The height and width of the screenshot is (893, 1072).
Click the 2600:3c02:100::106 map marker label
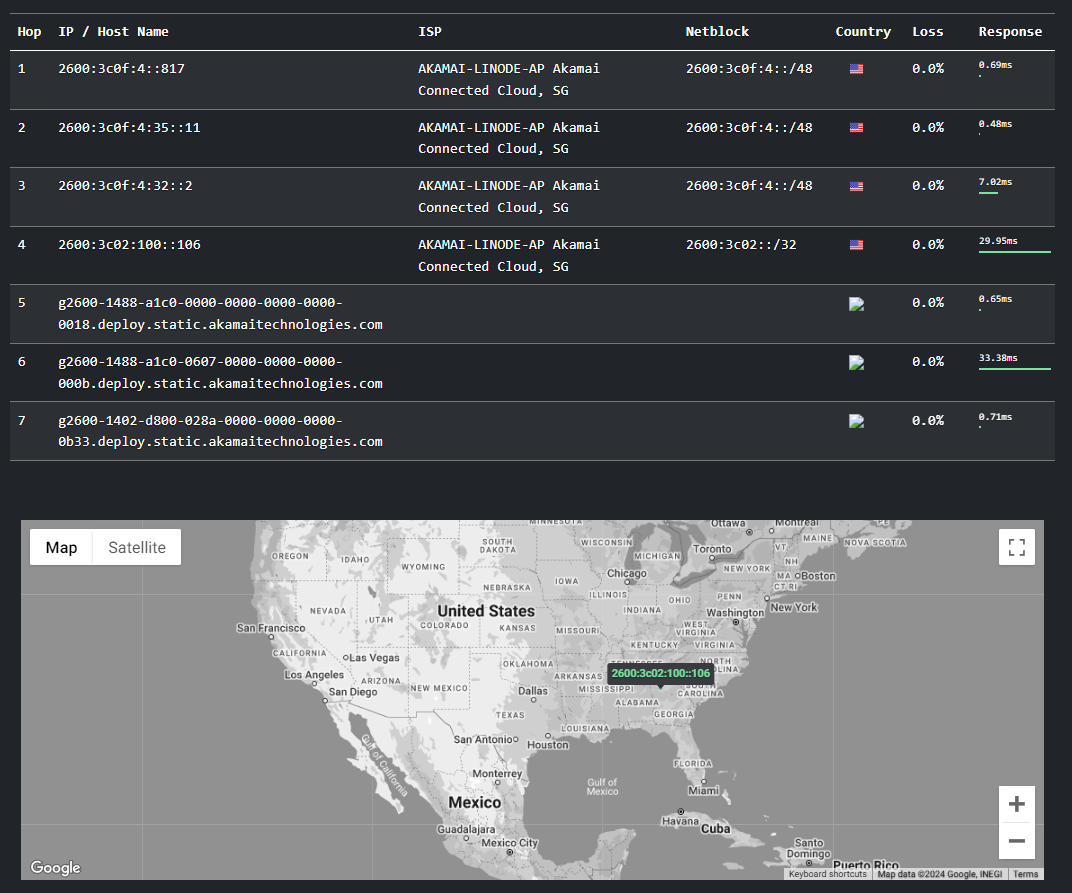click(660, 674)
